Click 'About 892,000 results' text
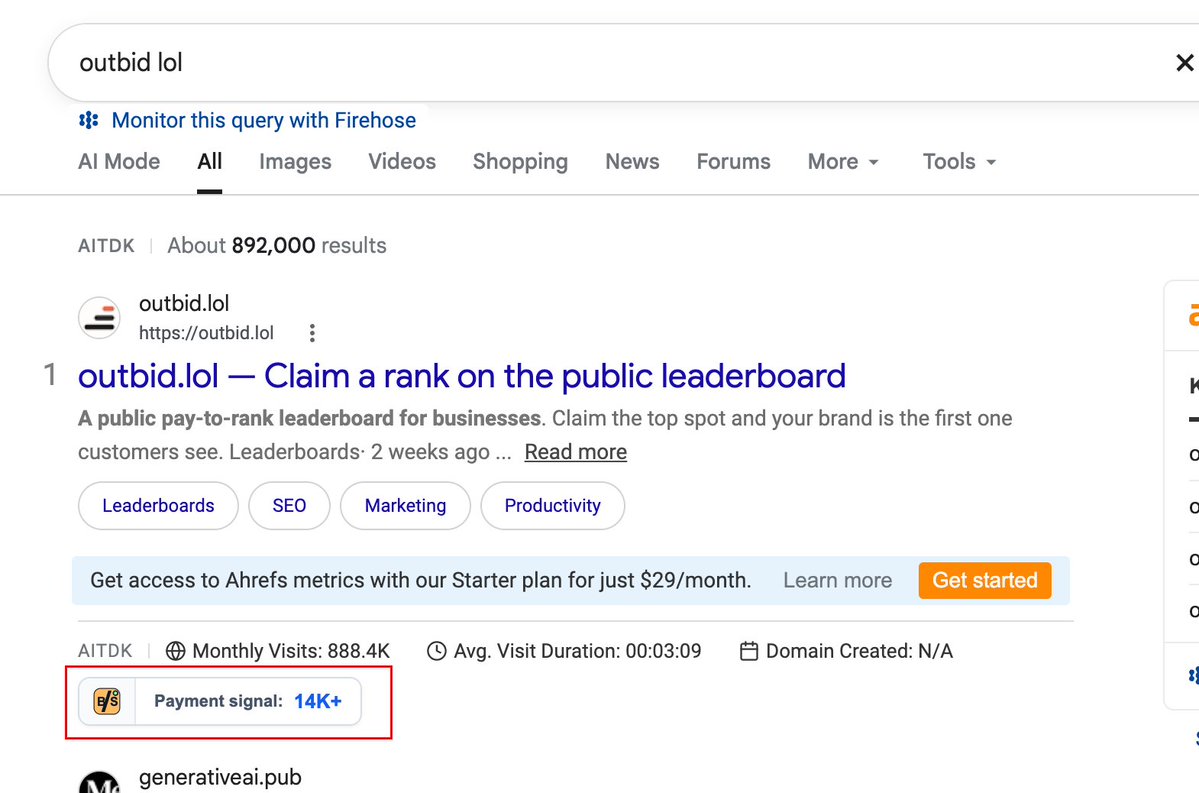The image size is (1199, 793). click(277, 245)
